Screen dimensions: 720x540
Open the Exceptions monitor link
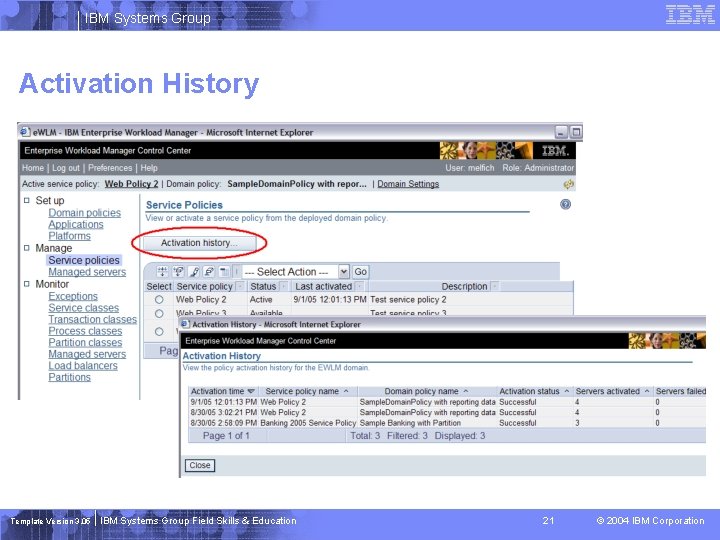click(x=73, y=296)
